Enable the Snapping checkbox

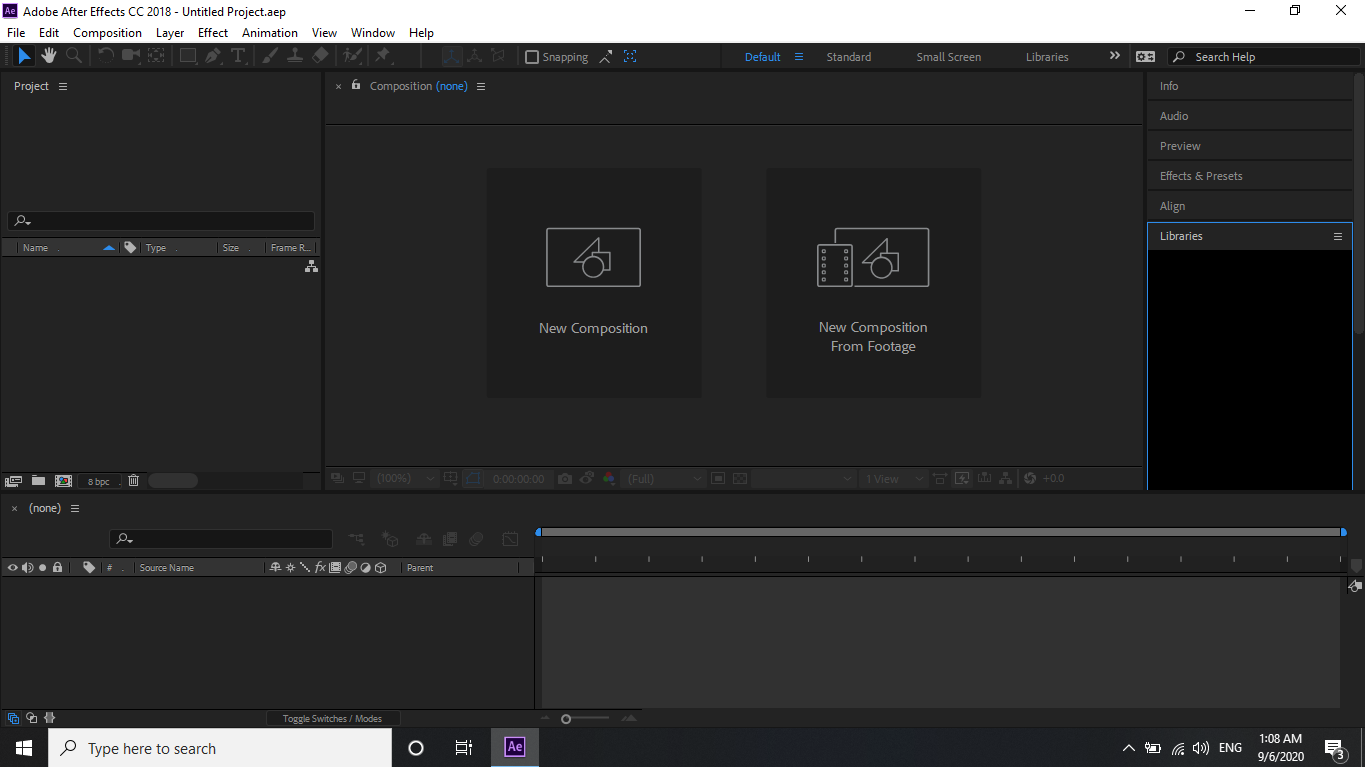[532, 56]
